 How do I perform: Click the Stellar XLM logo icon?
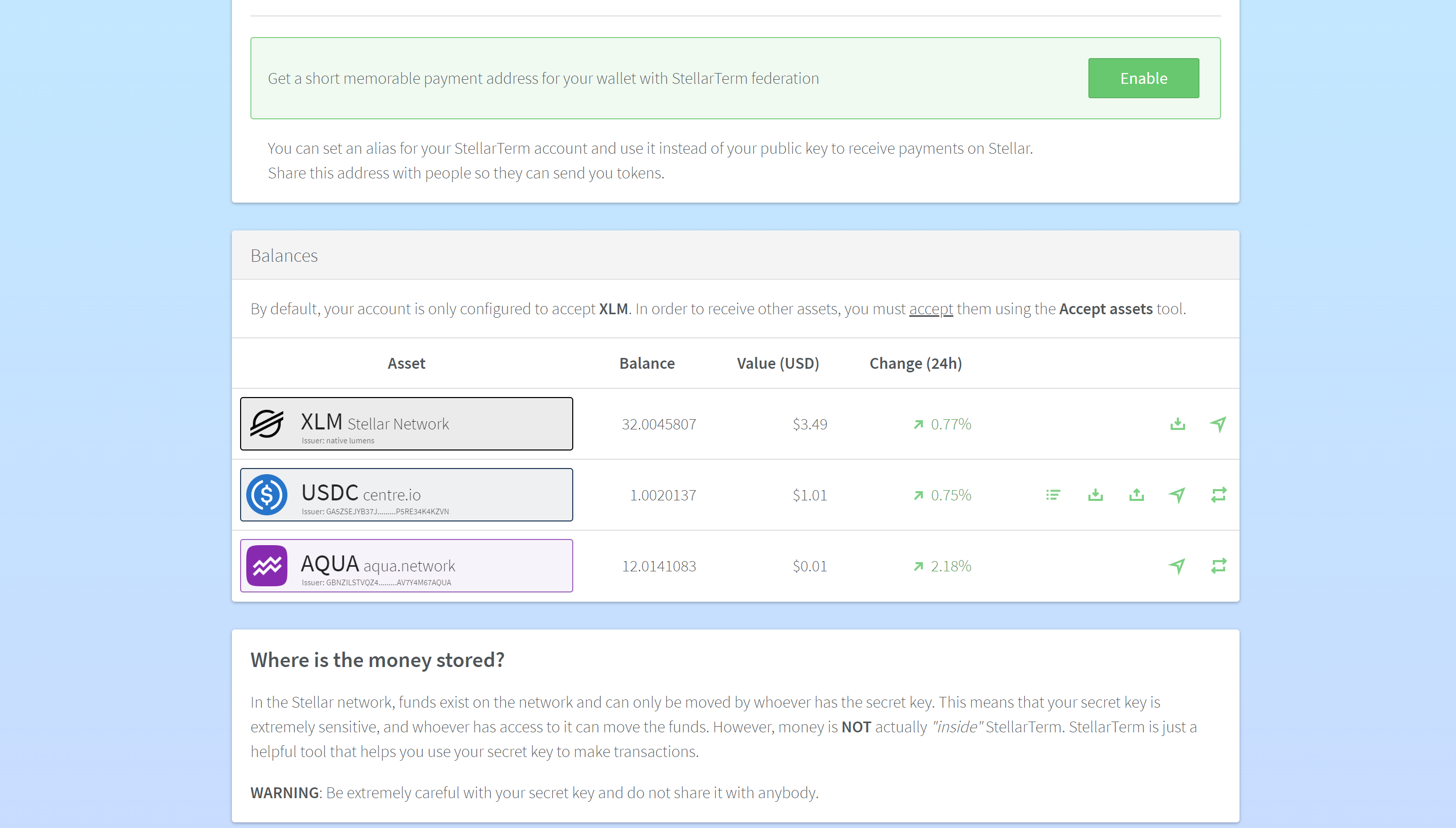(267, 424)
